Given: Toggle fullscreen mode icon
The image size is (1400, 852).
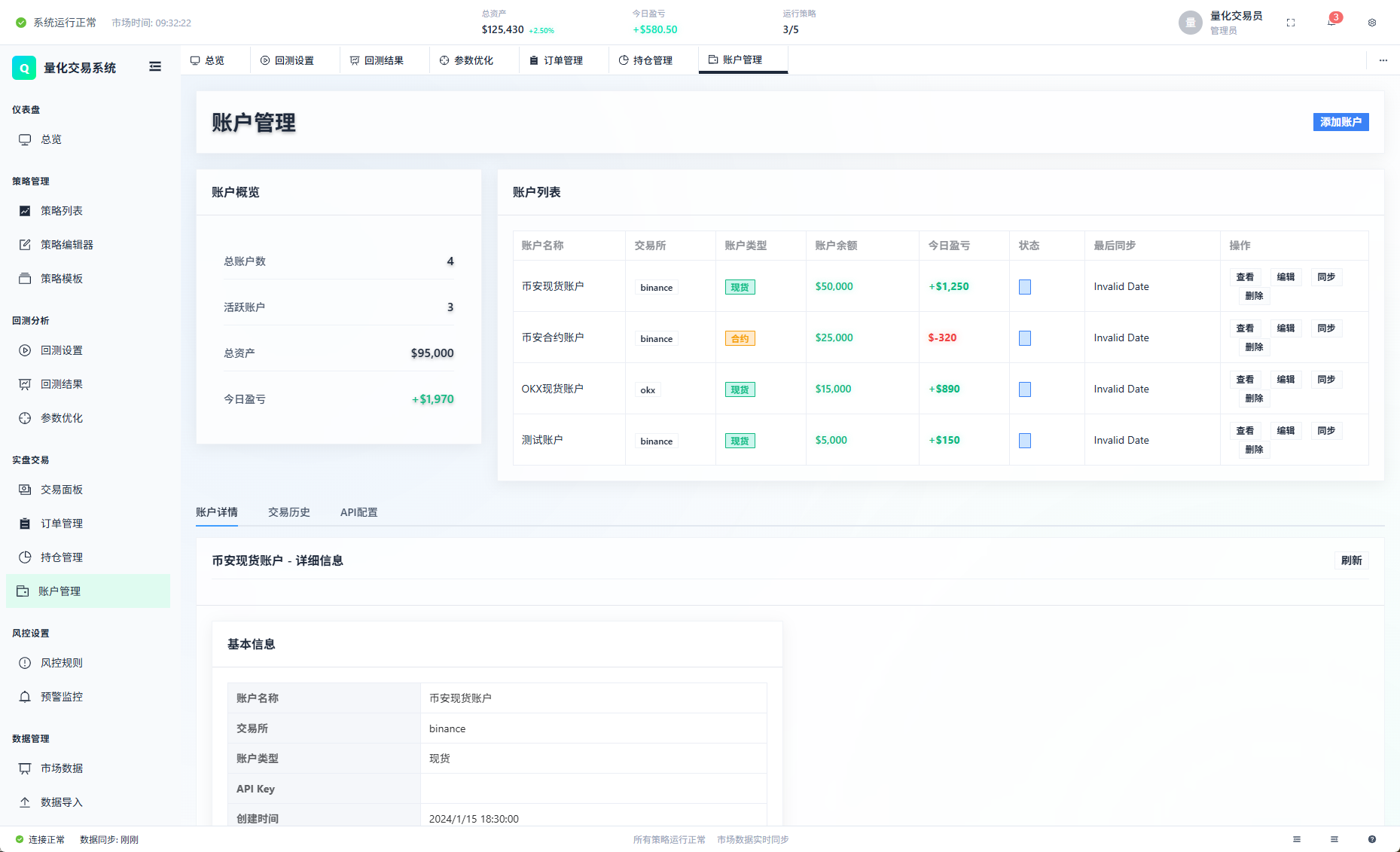Looking at the screenshot, I should click(1291, 23).
